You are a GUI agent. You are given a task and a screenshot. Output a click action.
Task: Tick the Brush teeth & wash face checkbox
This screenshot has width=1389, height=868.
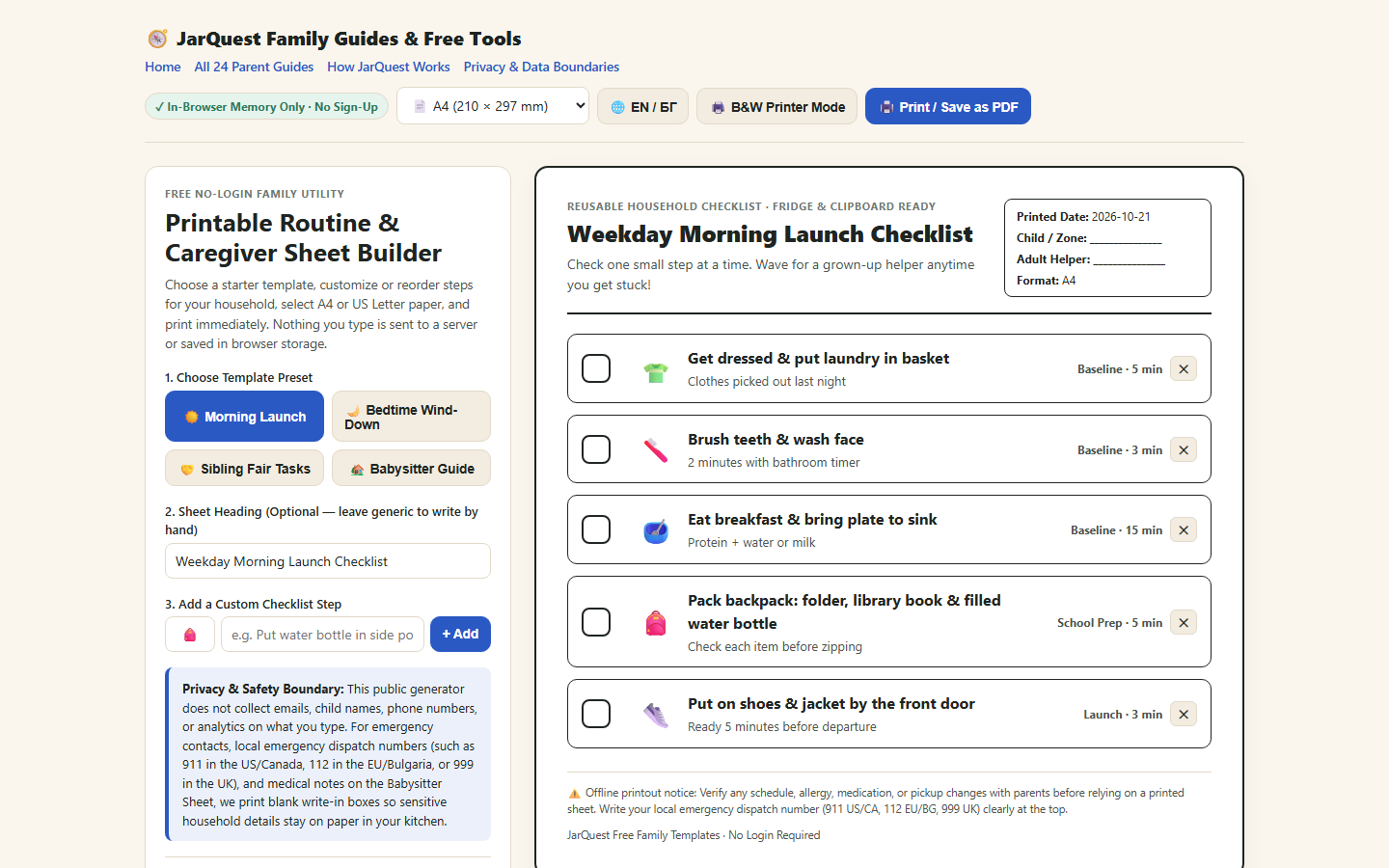coord(596,449)
